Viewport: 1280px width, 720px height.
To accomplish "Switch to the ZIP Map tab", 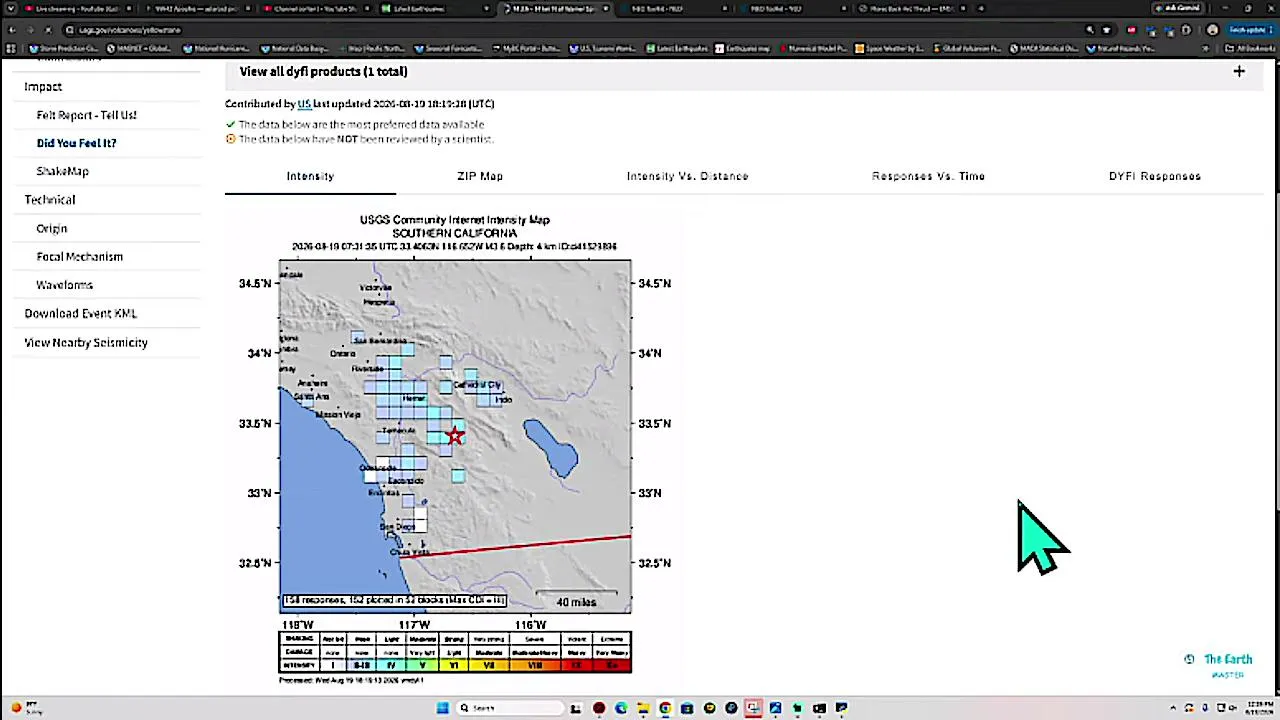I will coord(480,176).
